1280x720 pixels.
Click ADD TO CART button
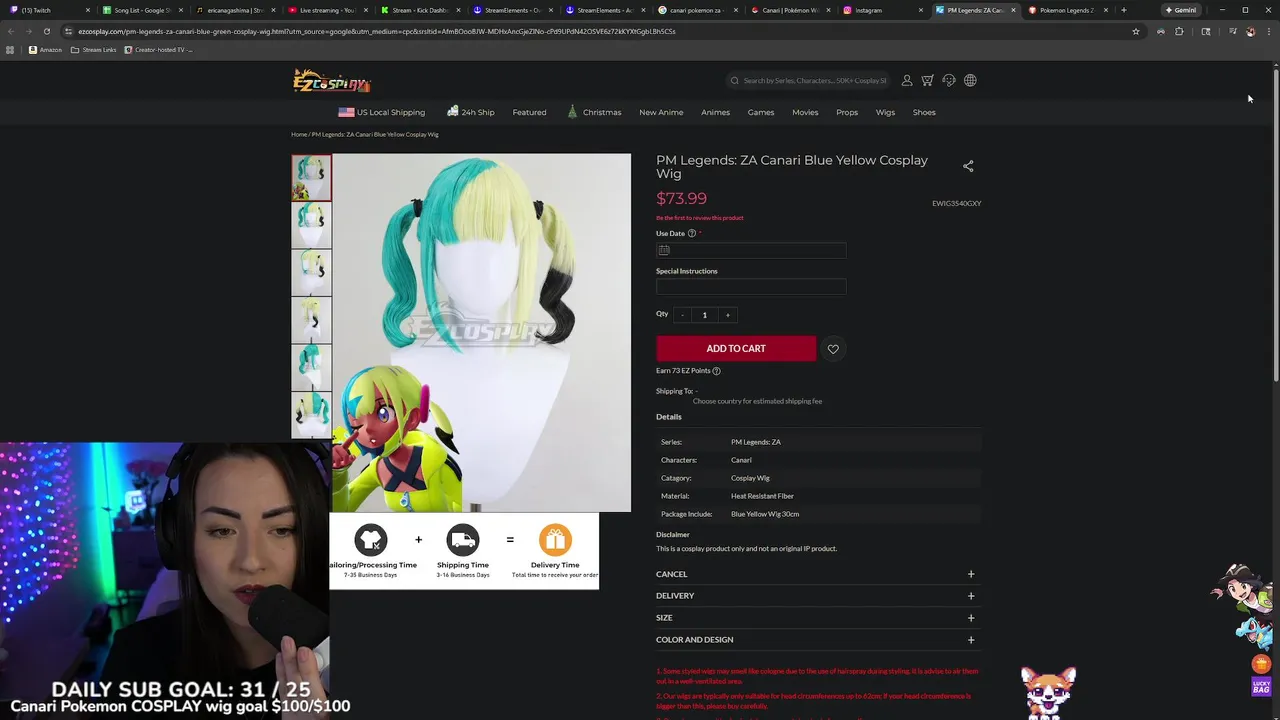[736, 348]
